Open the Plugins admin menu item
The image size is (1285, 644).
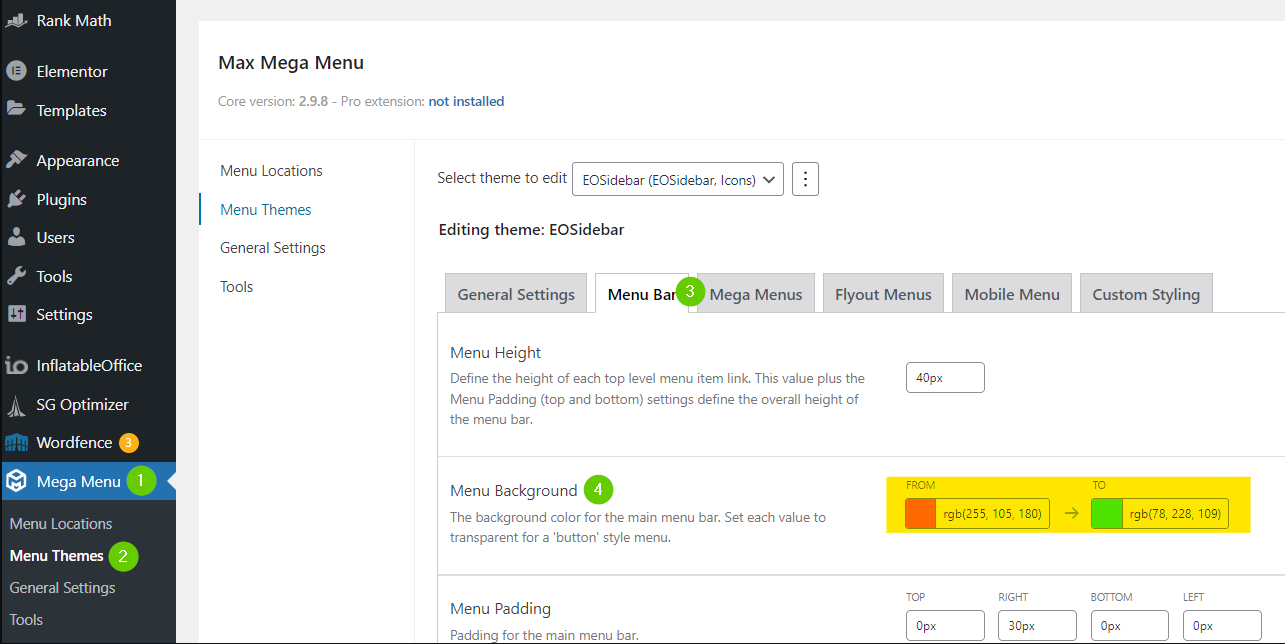click(88, 199)
